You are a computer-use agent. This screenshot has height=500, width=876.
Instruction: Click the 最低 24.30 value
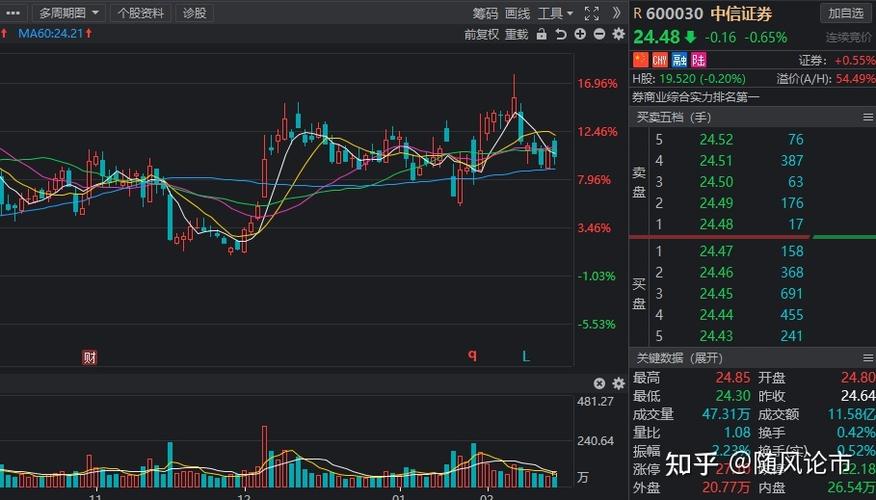point(733,396)
